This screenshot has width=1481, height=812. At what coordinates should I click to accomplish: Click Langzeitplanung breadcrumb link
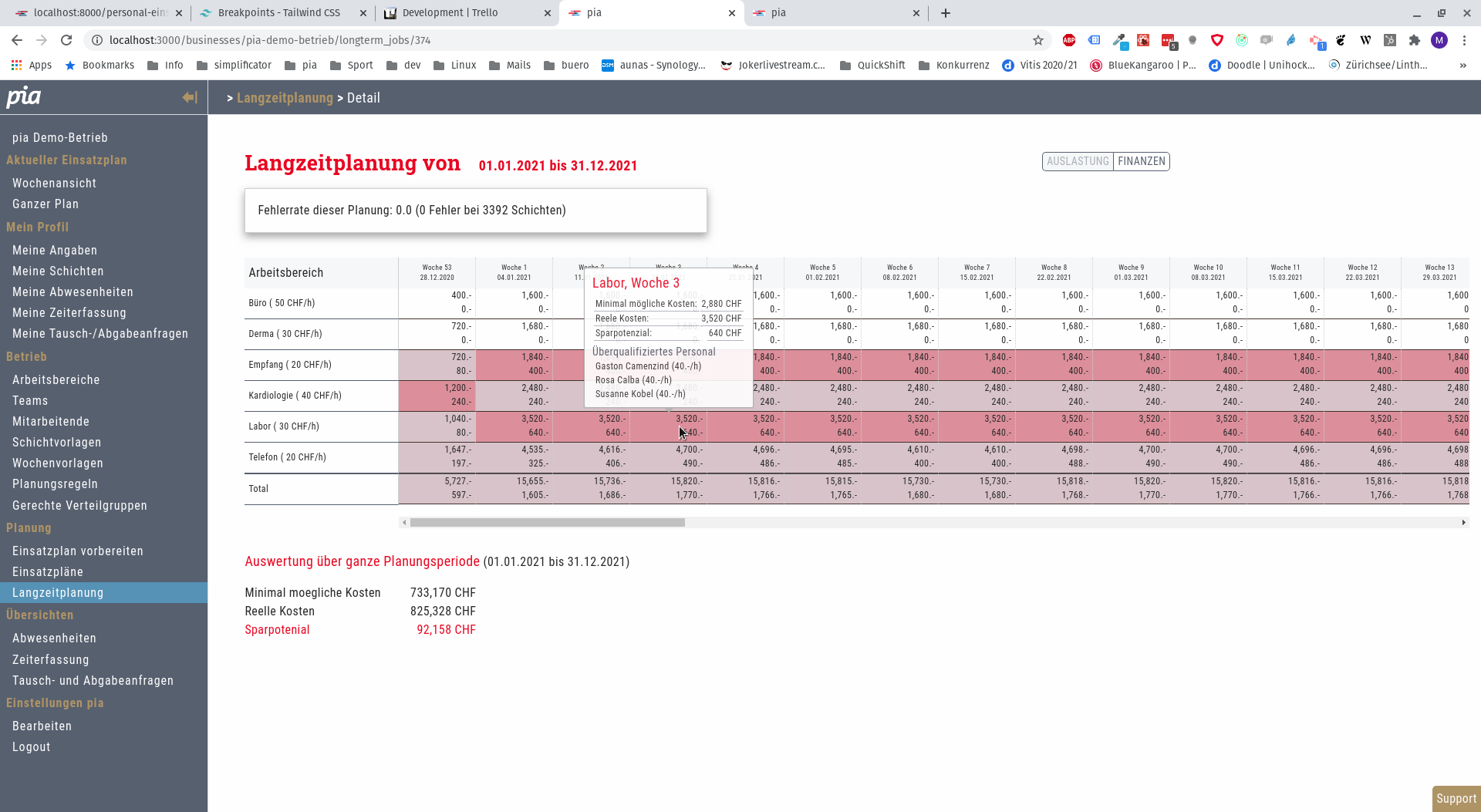click(285, 98)
